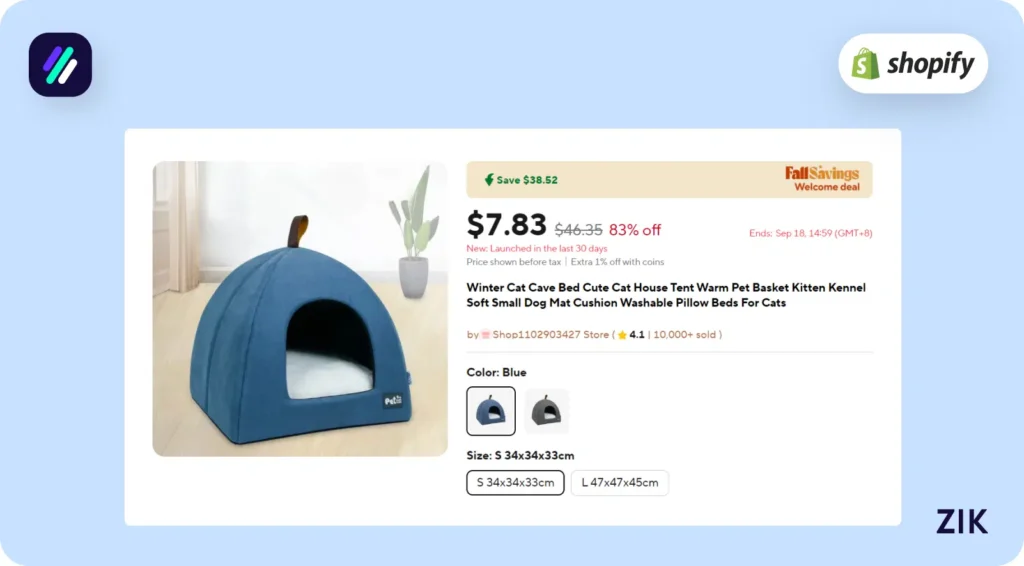Click the Extra 1% off with coins text

617,262
